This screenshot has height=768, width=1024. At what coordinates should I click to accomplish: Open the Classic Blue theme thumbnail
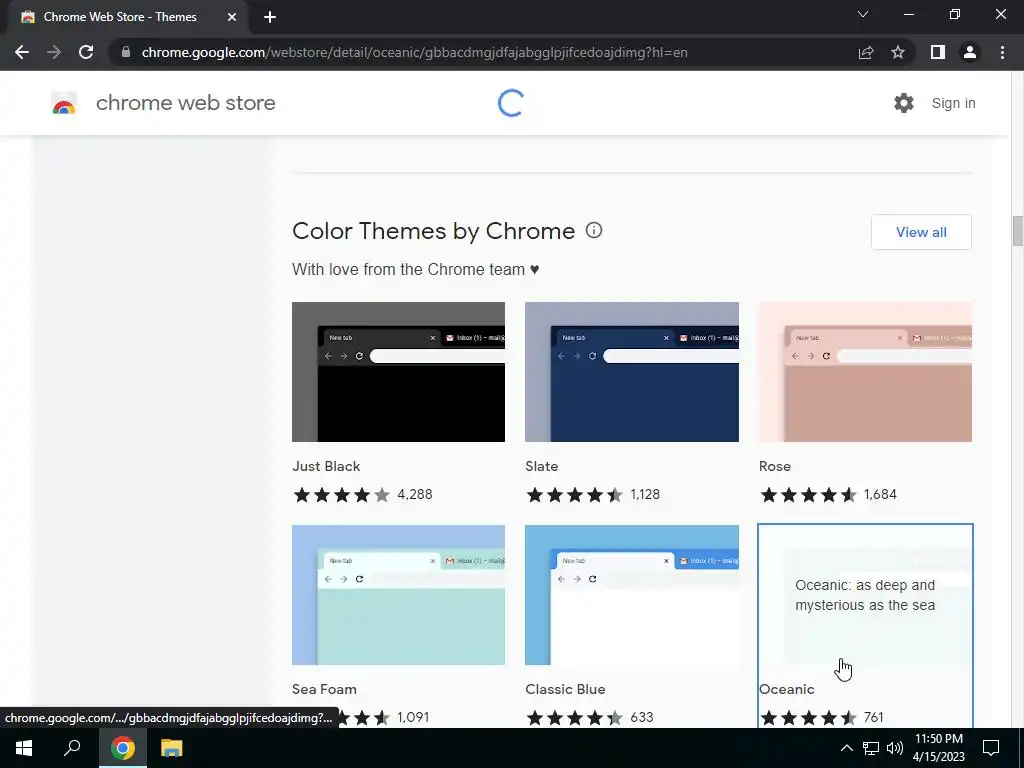pos(632,595)
